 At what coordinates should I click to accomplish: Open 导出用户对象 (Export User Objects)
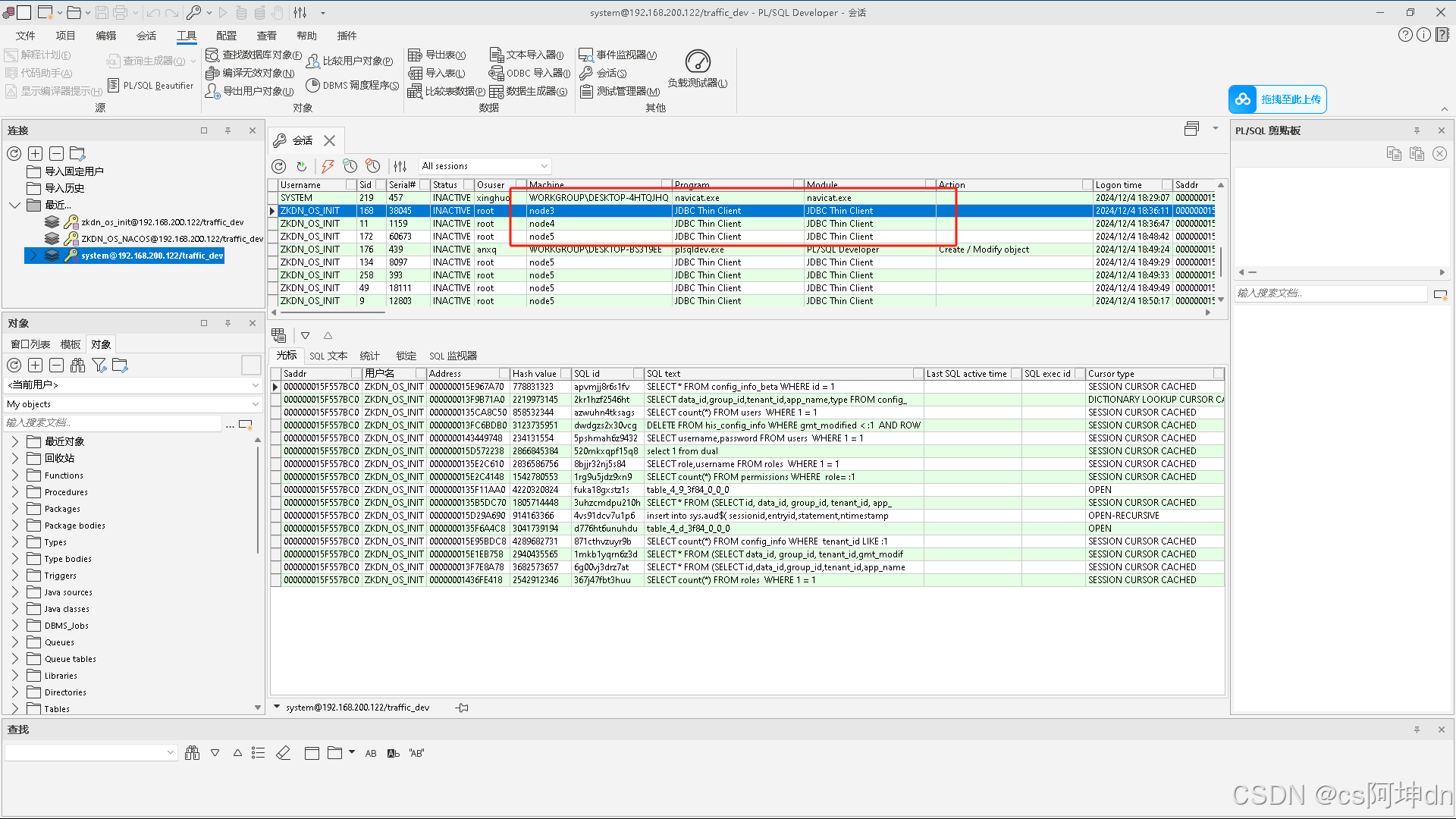(249, 91)
